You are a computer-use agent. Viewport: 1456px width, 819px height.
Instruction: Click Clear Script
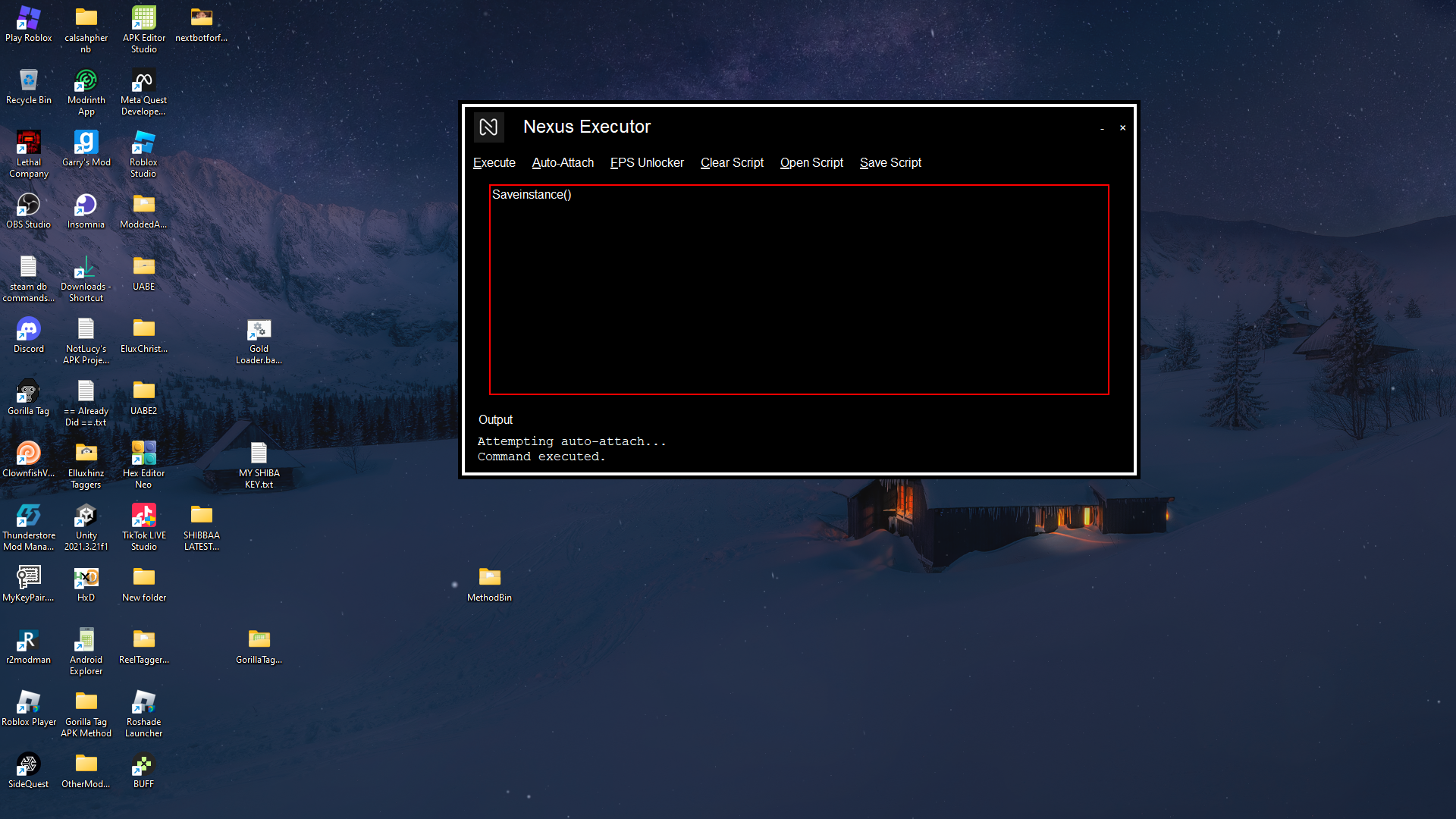(732, 162)
